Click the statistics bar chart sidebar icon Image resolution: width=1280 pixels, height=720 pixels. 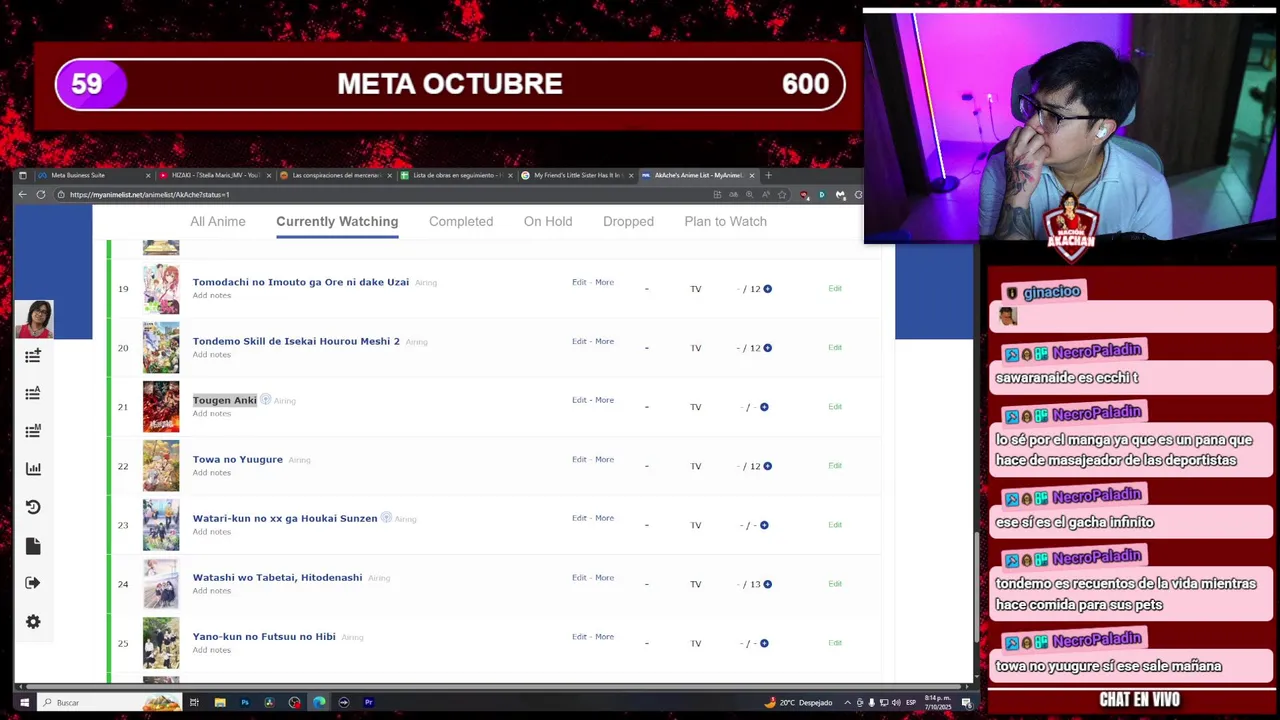(x=33, y=468)
